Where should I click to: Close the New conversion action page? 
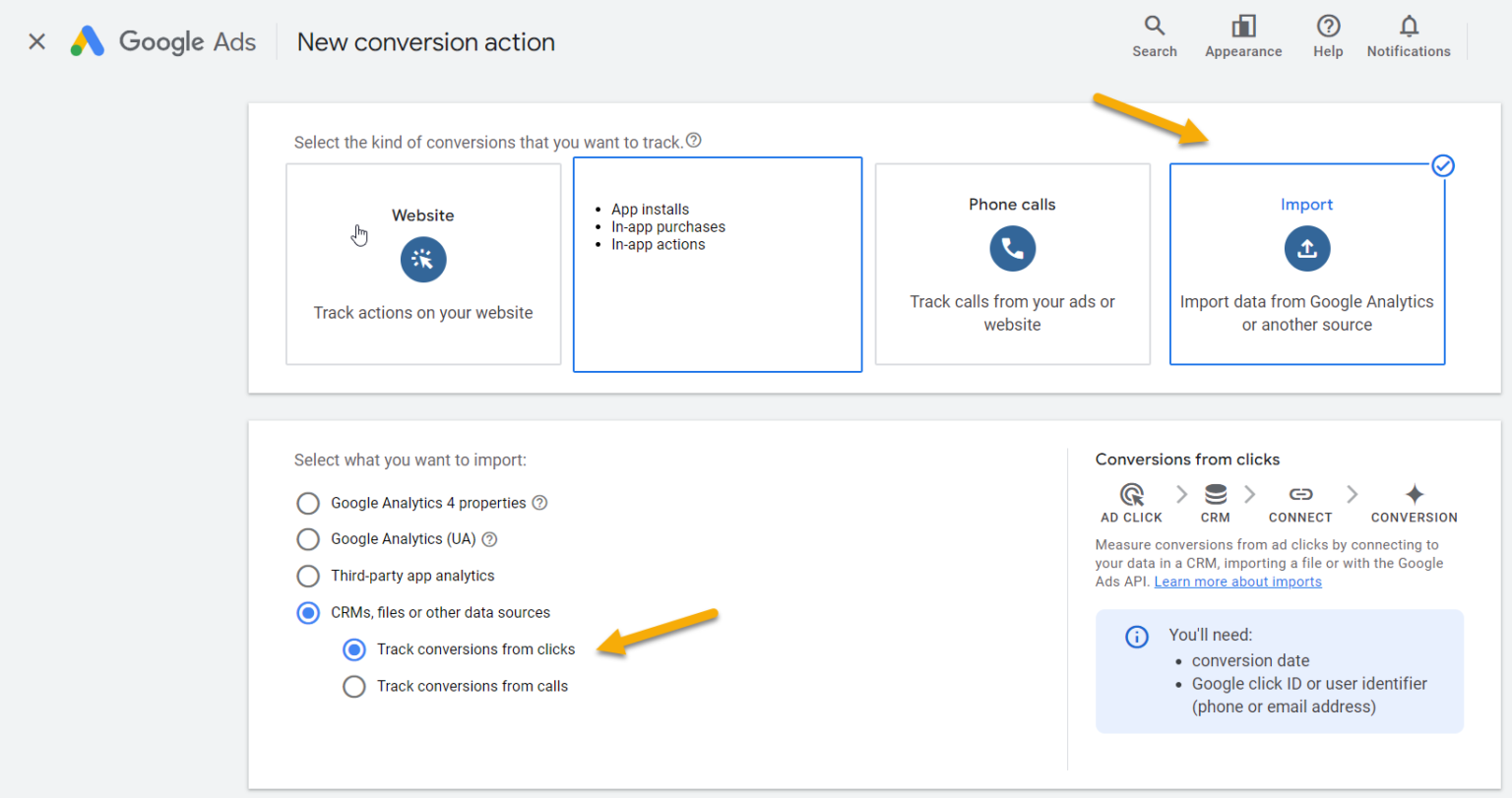pos(36,41)
